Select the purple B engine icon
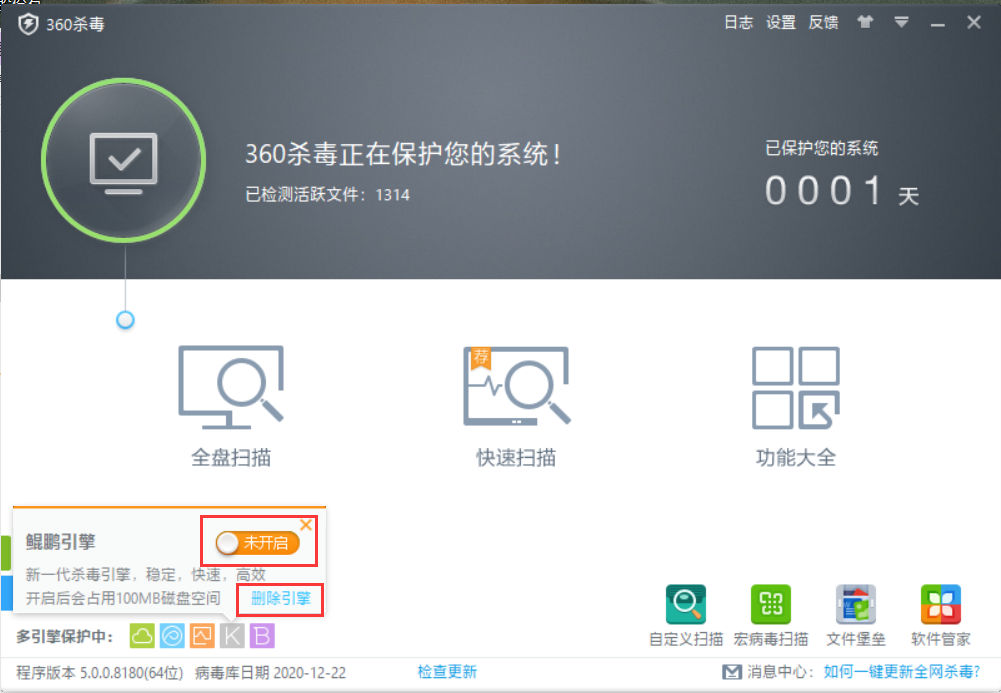Image resolution: width=1001 pixels, height=693 pixels. coord(264,635)
